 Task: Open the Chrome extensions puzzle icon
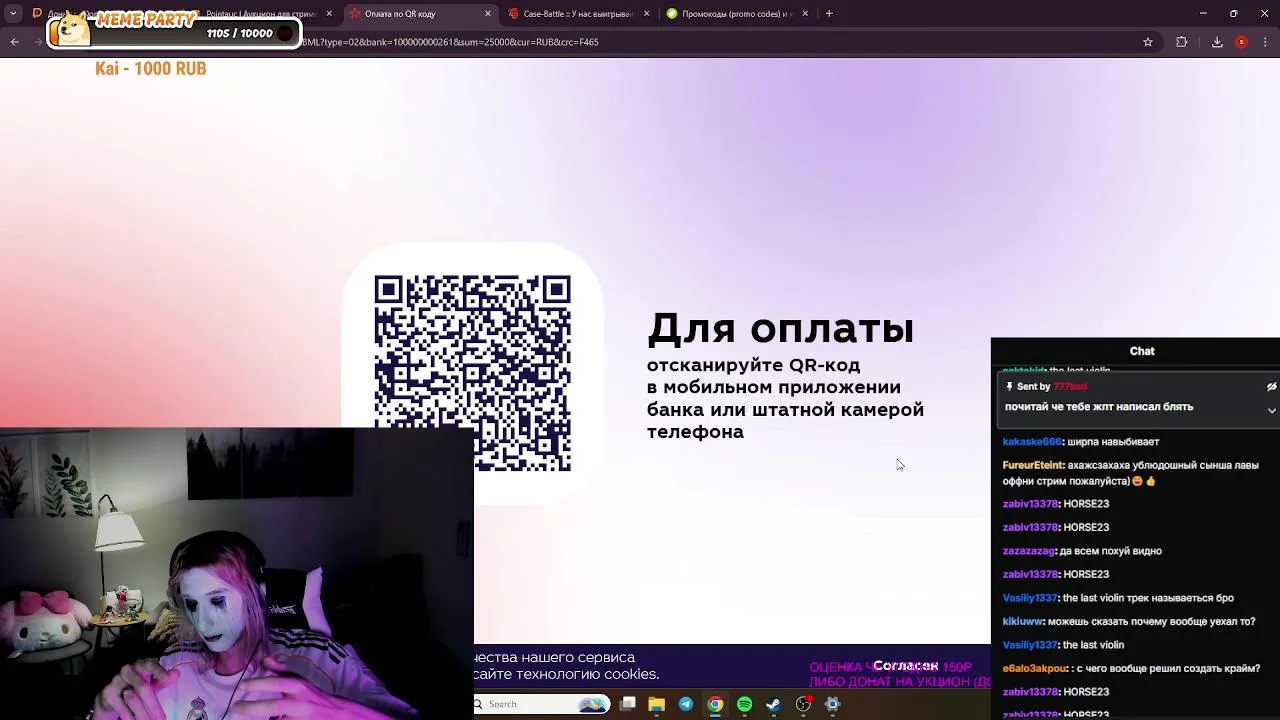[1182, 42]
